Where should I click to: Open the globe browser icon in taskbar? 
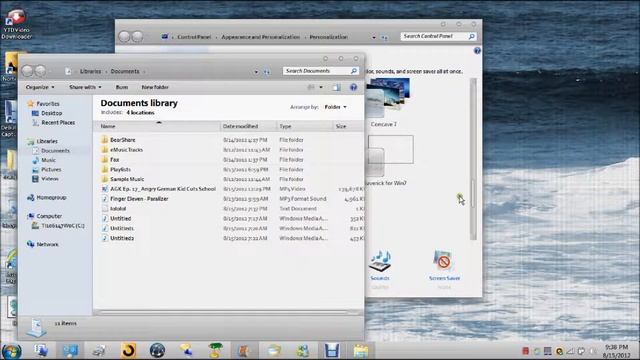coord(157,351)
